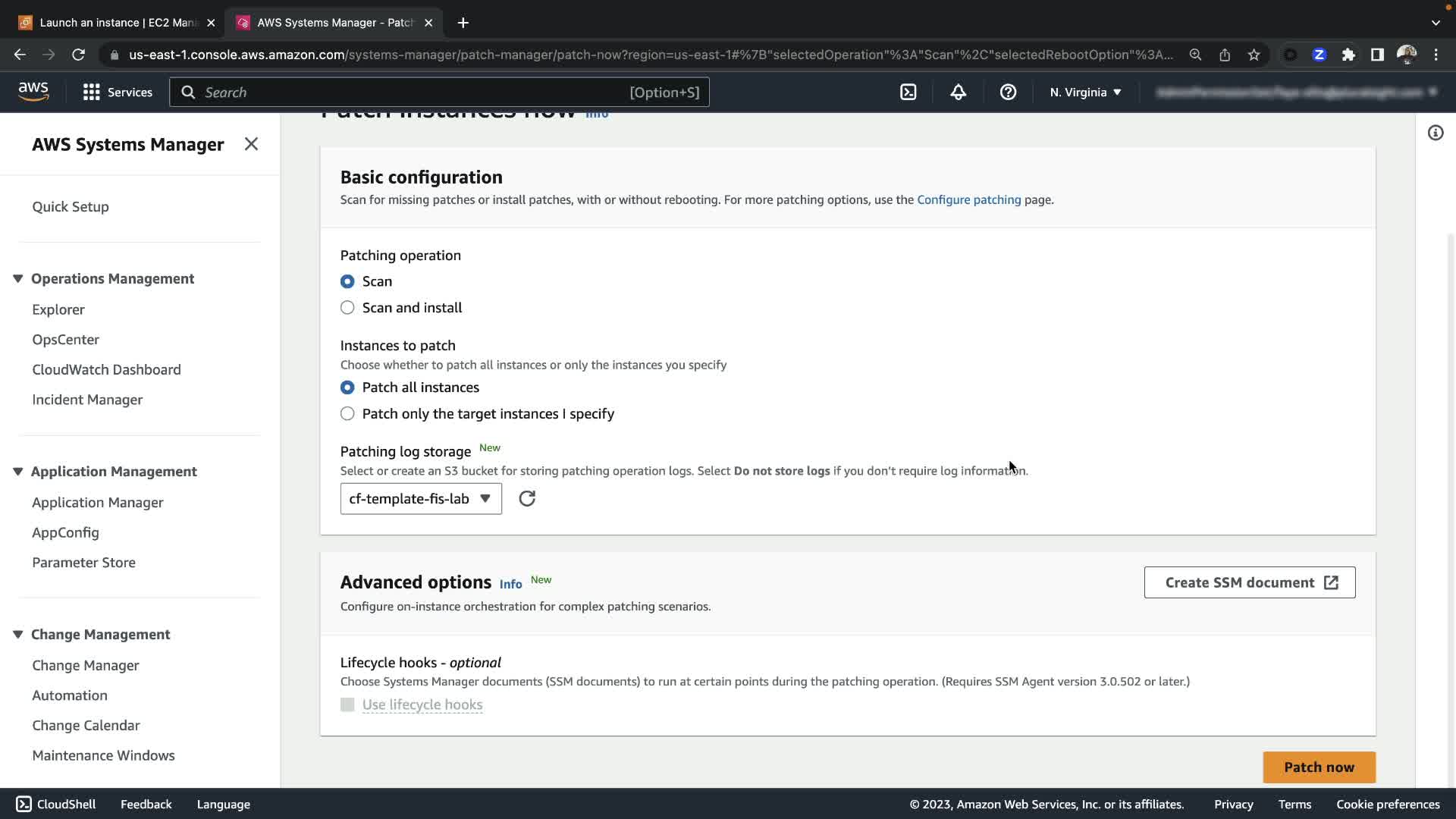This screenshot has height=819, width=1456.
Task: Click the AWS logo home icon
Action: 33,92
